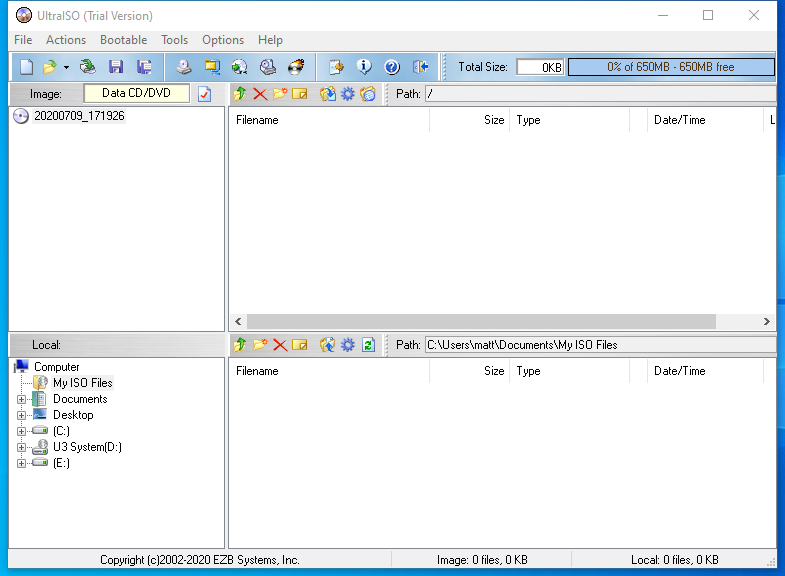Open the Actions menu

point(66,40)
